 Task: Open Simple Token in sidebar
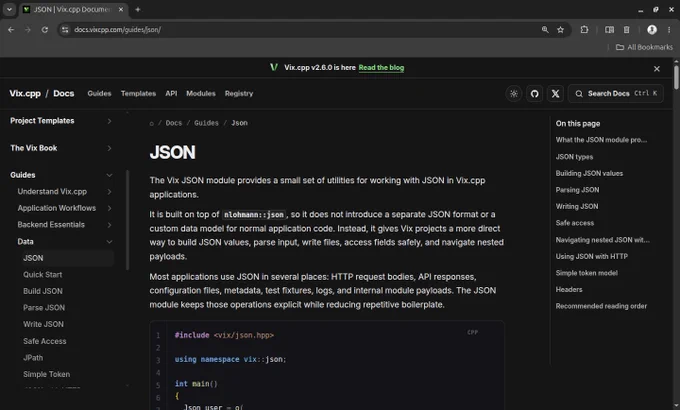pos(46,374)
